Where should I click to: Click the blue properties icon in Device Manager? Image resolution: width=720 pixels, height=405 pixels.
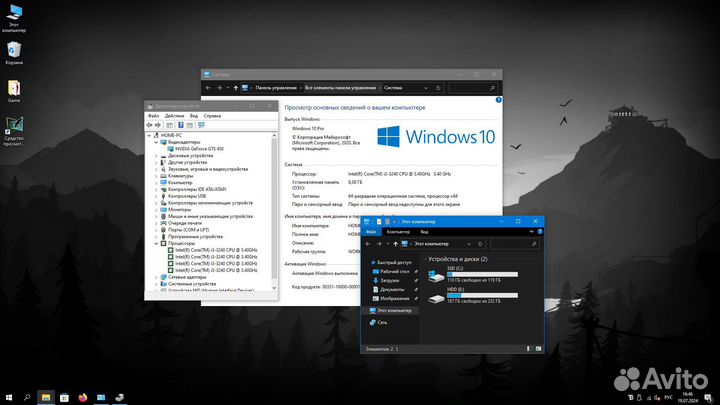(x=181, y=125)
